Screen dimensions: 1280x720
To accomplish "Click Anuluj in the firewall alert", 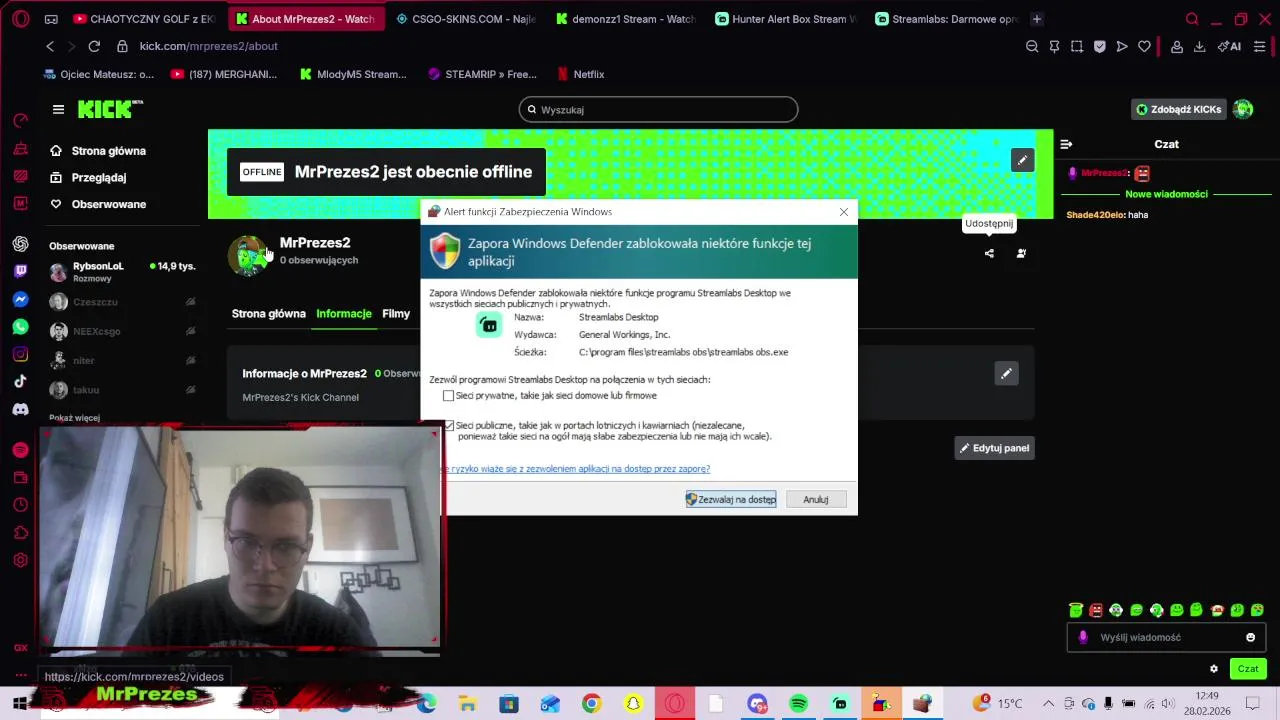I will pyautogui.click(x=816, y=499).
